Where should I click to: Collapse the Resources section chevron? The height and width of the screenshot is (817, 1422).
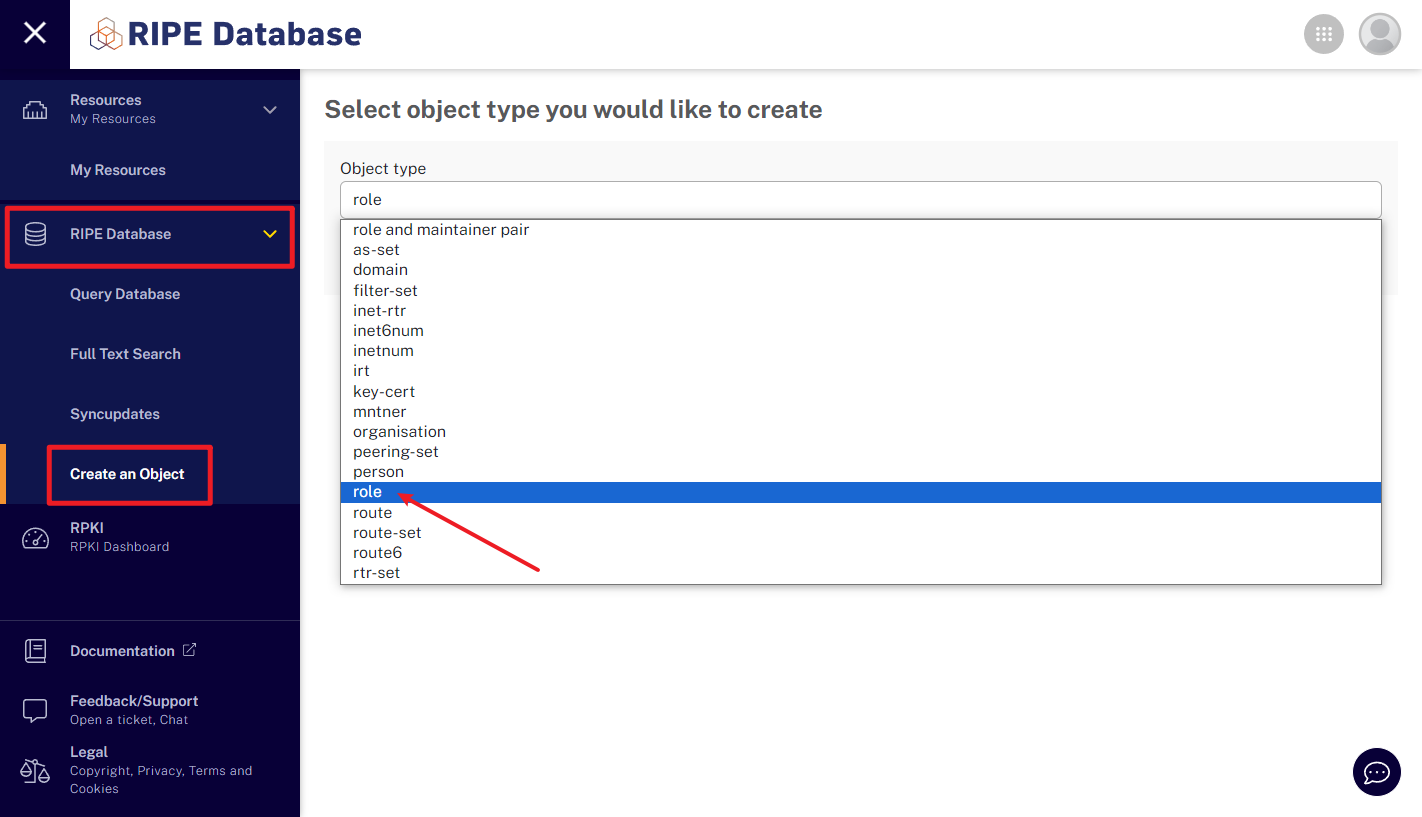(x=270, y=109)
